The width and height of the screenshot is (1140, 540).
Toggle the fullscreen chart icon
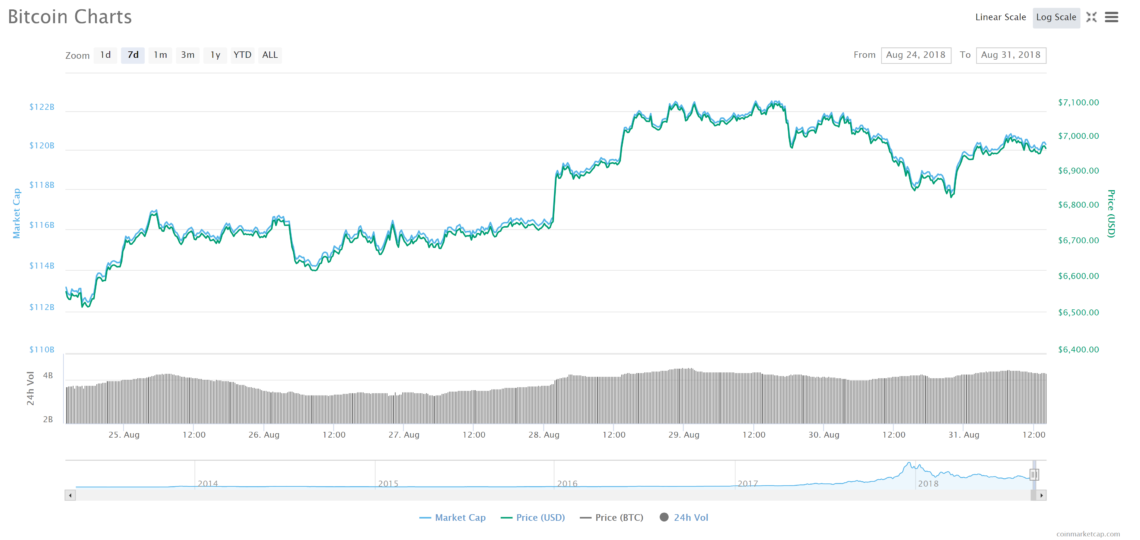coord(1091,17)
